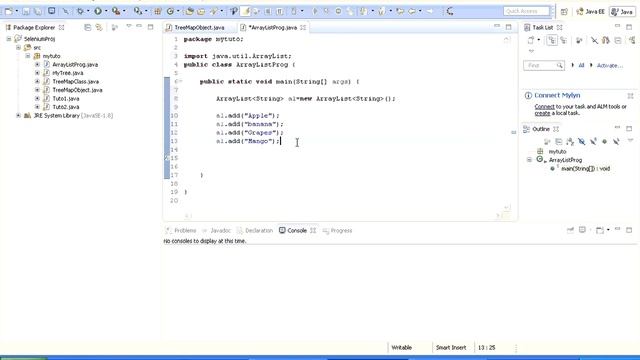Viewport: 640px width, 360px height.
Task: Click search magnifier in Task List Find box
Action: tap(560, 65)
